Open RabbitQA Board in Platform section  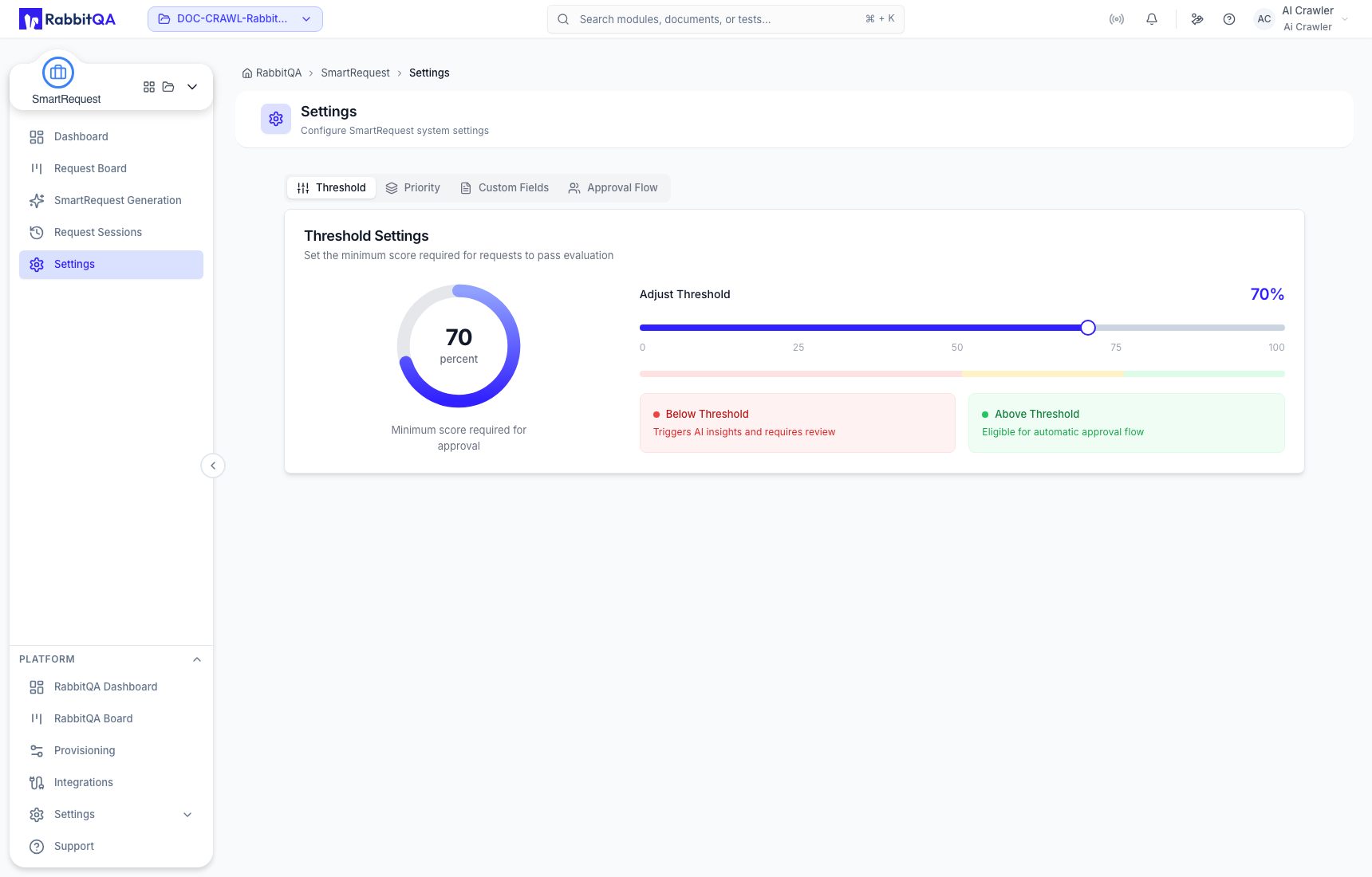pos(111,719)
